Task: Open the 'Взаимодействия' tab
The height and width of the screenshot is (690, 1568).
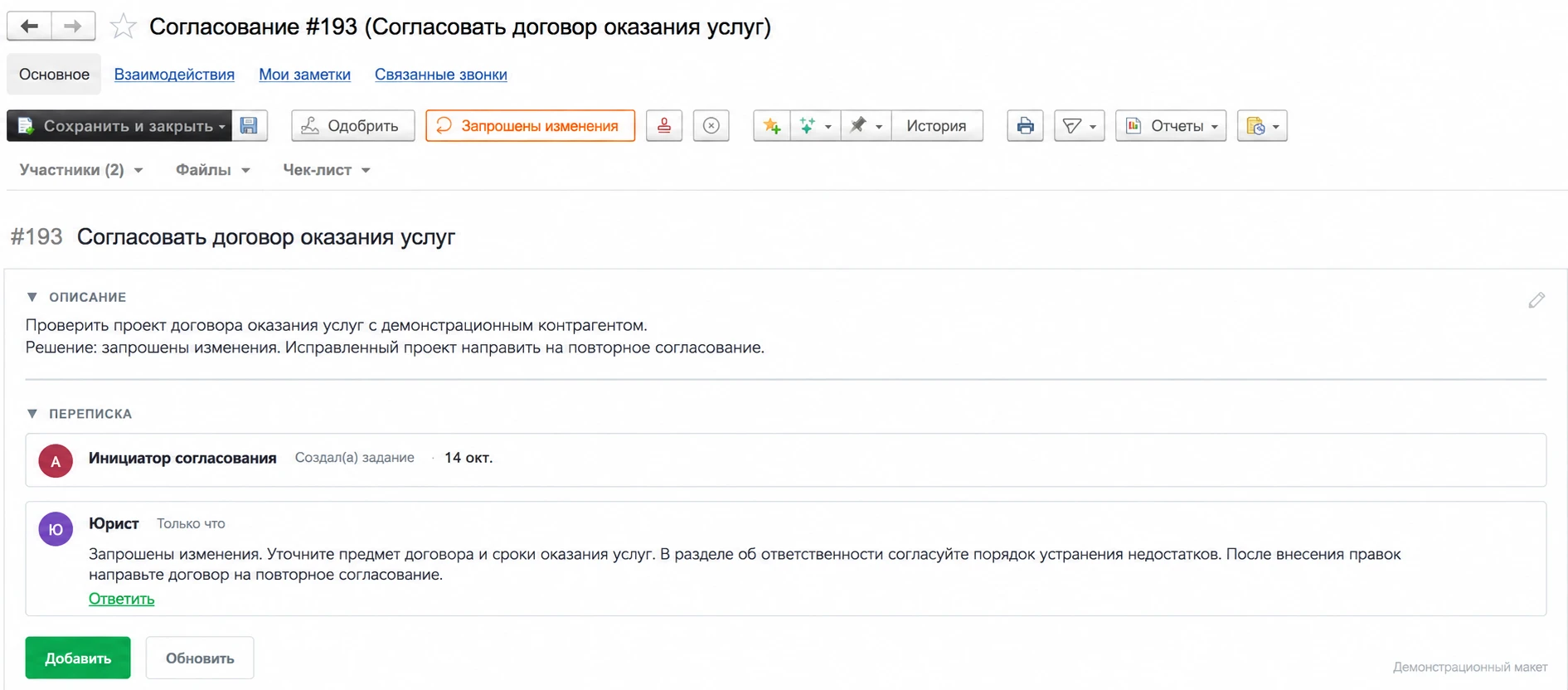Action: click(174, 75)
